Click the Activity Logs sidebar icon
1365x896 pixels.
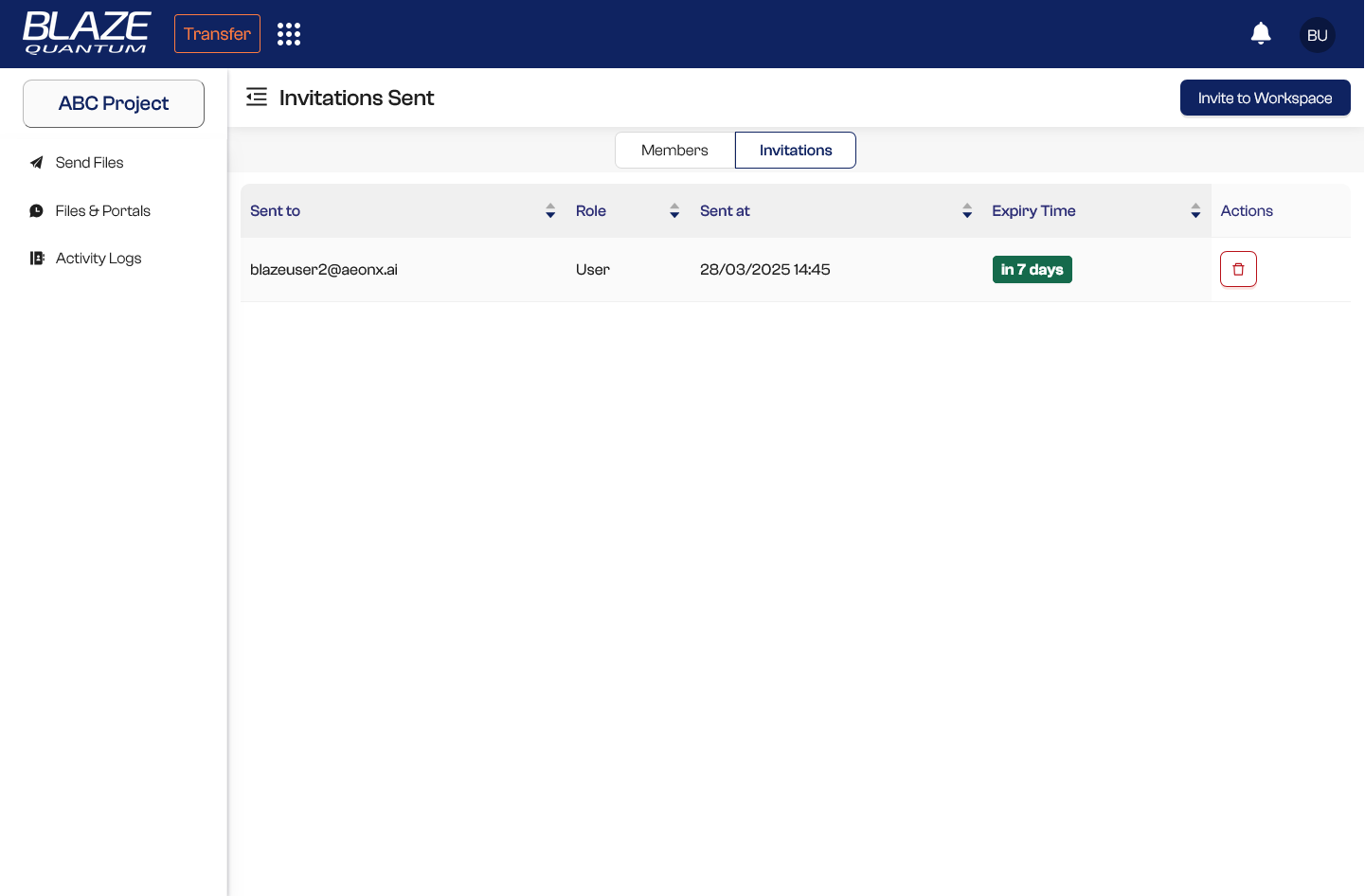pos(37,258)
